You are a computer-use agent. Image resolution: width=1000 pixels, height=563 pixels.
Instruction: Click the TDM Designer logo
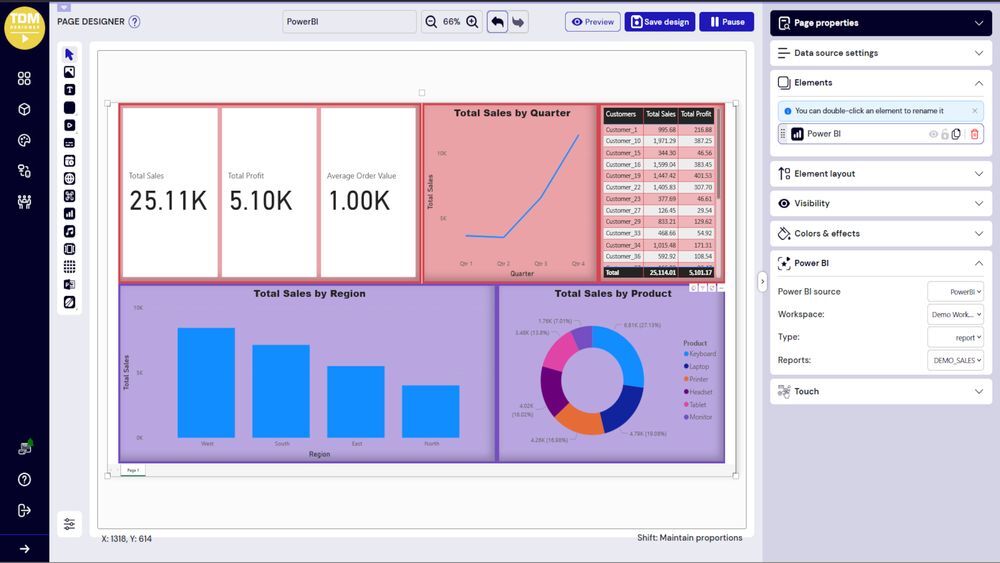(x=24, y=28)
